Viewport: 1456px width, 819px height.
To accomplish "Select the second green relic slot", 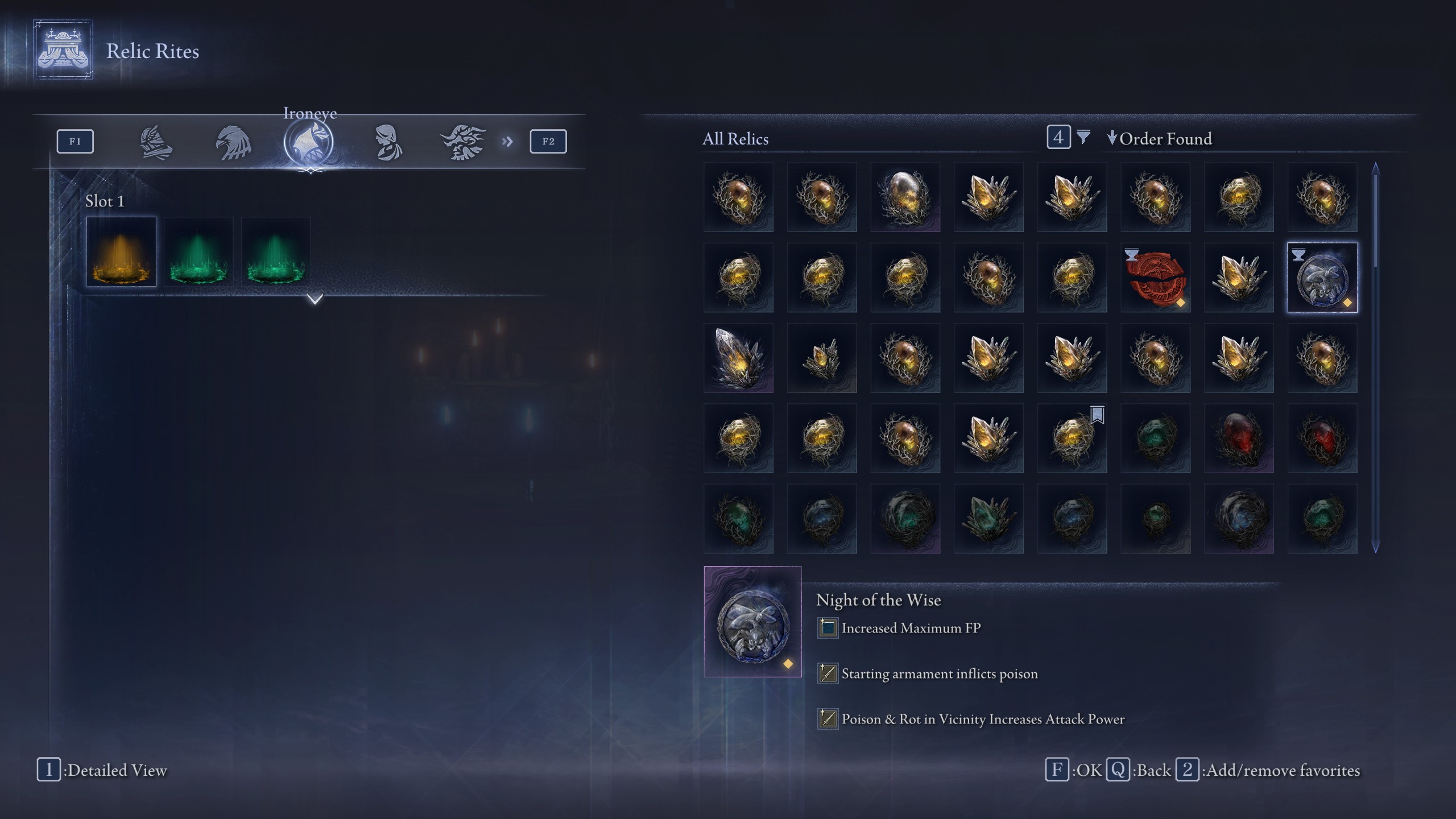I will [276, 251].
